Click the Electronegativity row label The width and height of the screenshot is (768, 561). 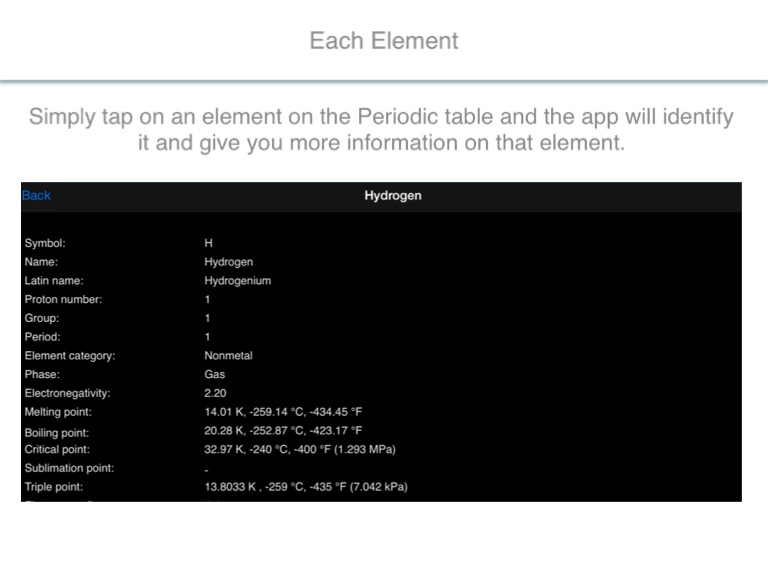pos(67,393)
